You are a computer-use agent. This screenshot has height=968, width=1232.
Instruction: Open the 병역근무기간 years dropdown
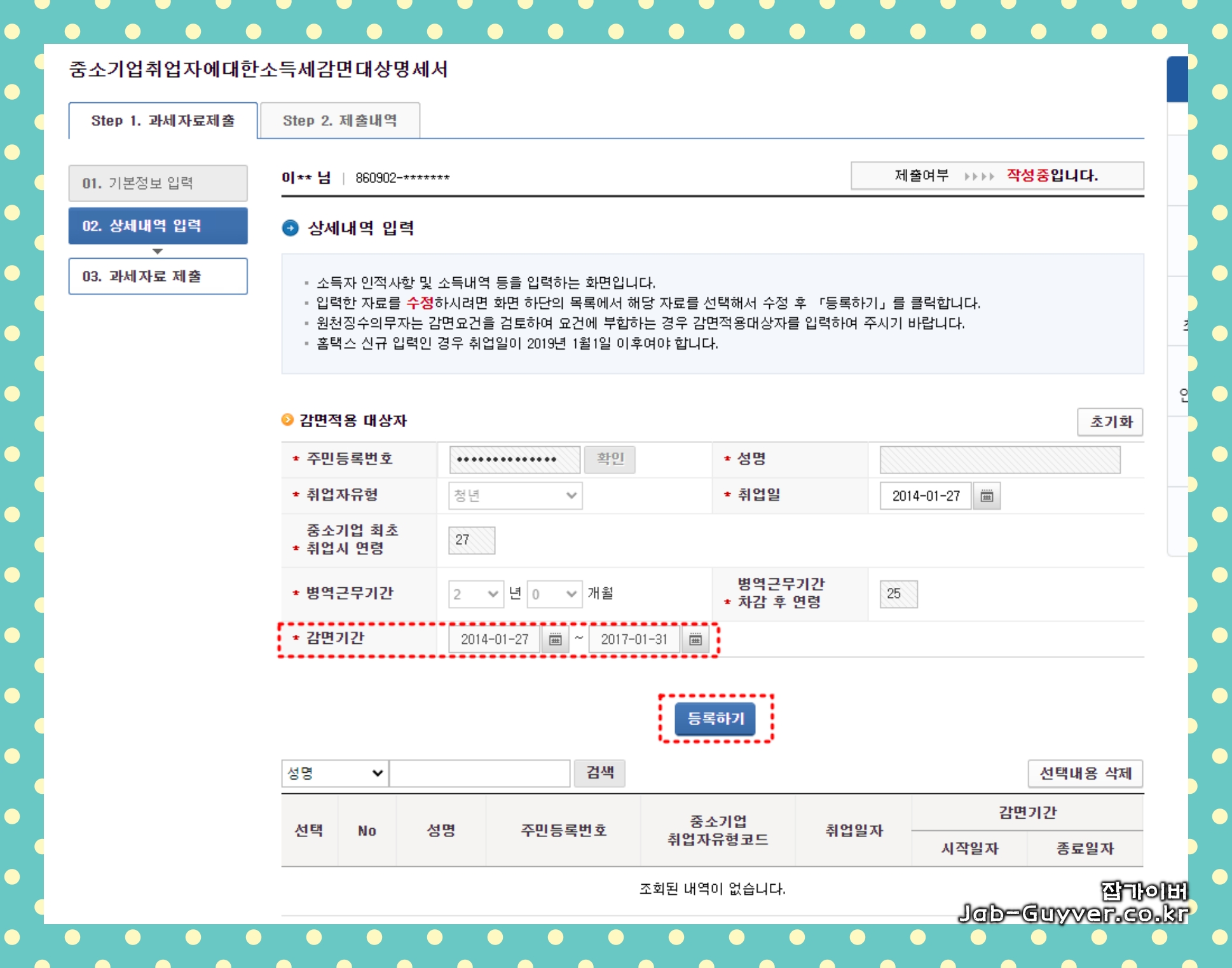point(476,594)
